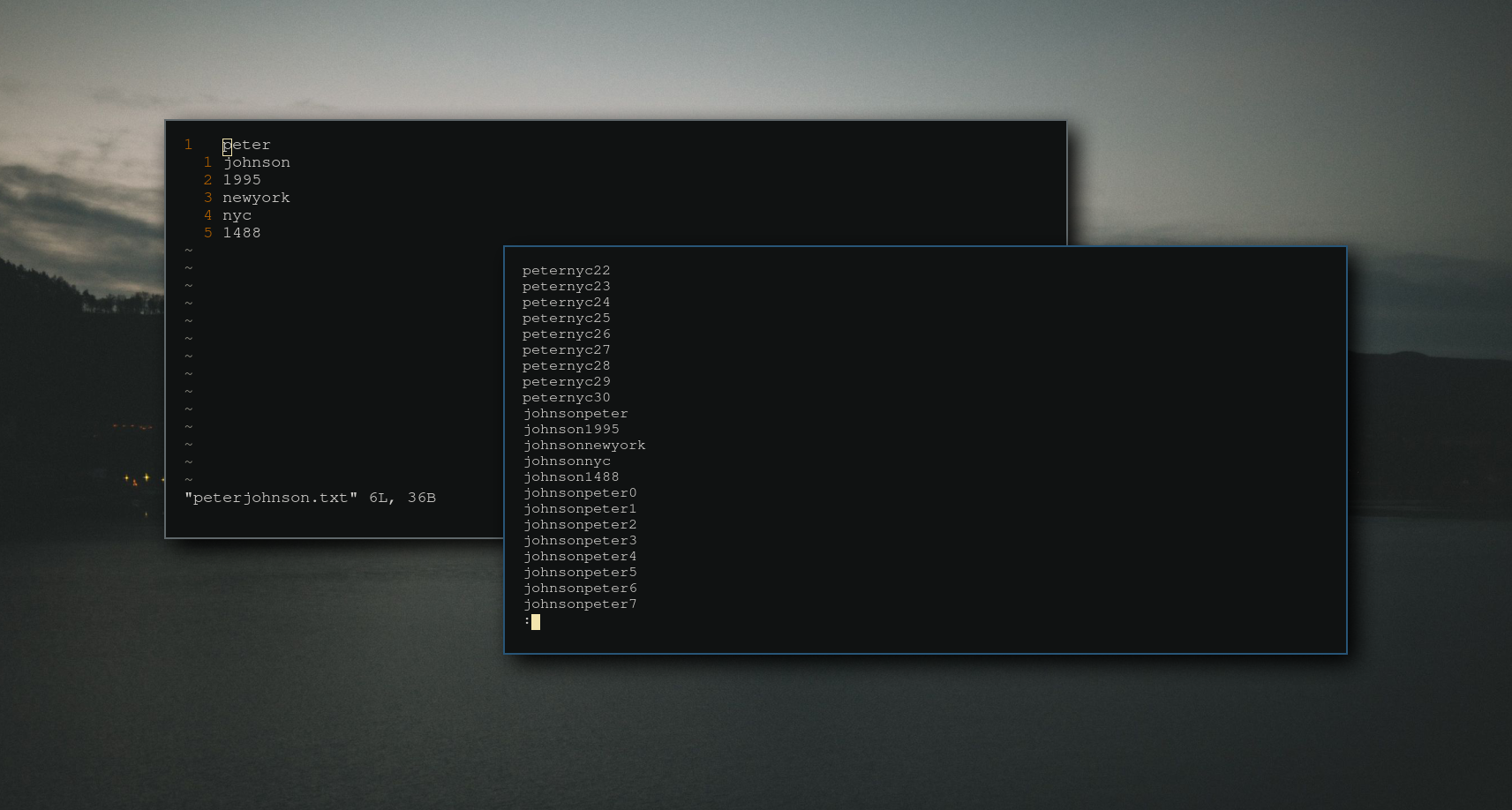Image resolution: width=1512 pixels, height=810 pixels.
Task: Click relative line number 5 in vim
Action: pyautogui.click(x=207, y=233)
